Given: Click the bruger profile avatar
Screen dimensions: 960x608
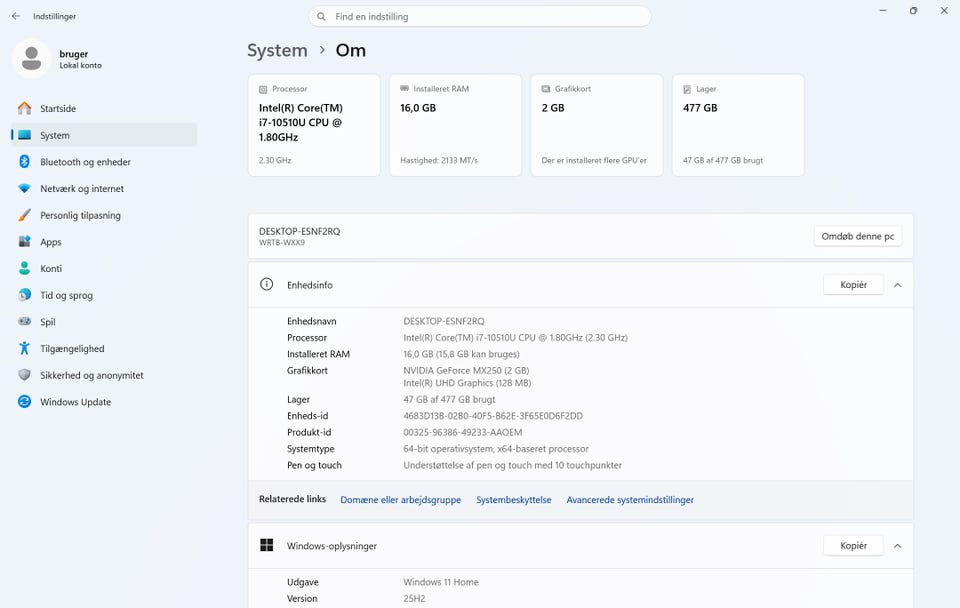Looking at the screenshot, I should pos(31,59).
